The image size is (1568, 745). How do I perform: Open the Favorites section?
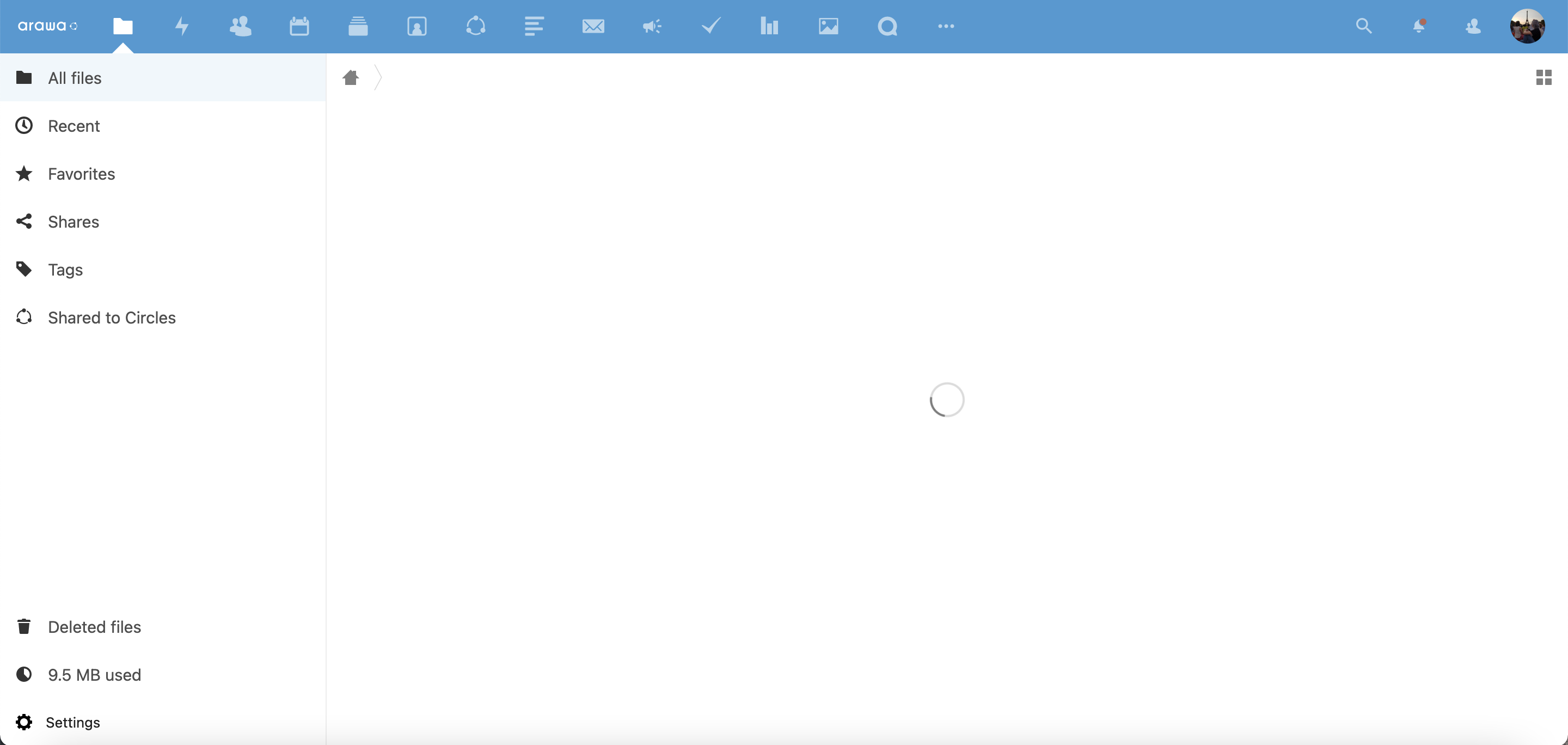coord(82,174)
